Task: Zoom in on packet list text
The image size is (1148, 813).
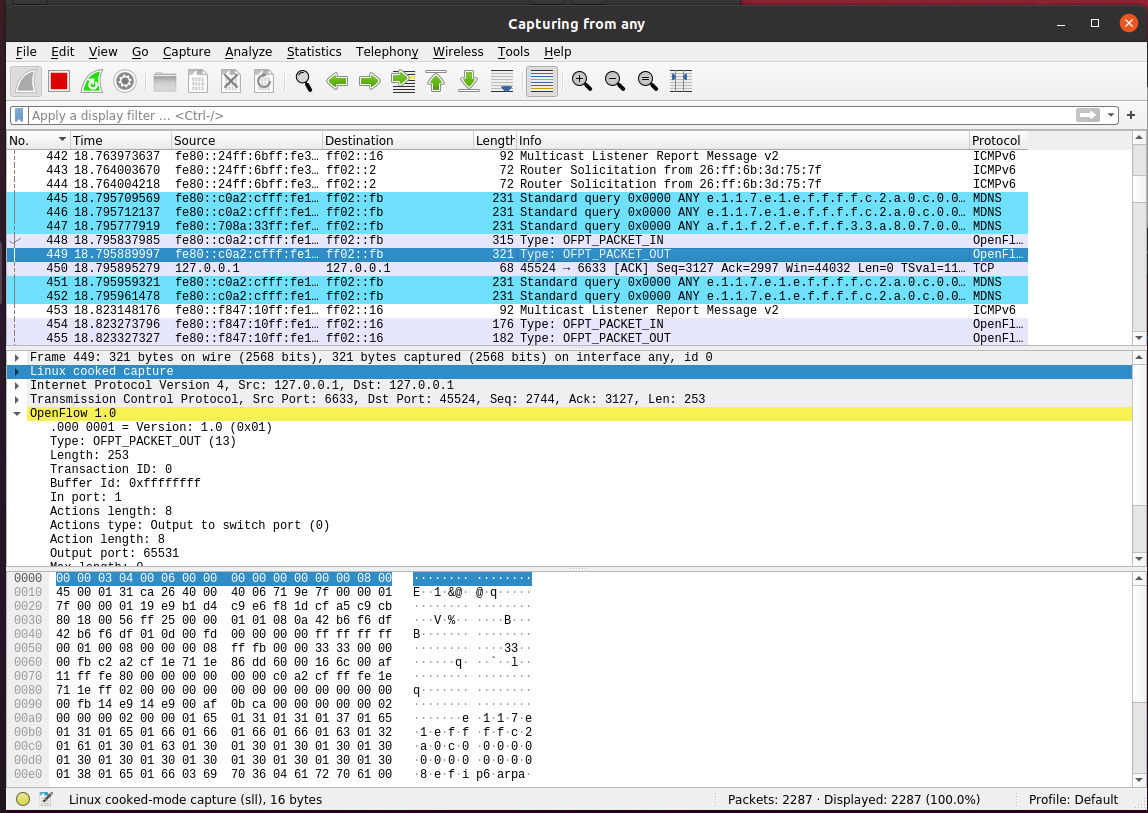Action: coord(582,81)
